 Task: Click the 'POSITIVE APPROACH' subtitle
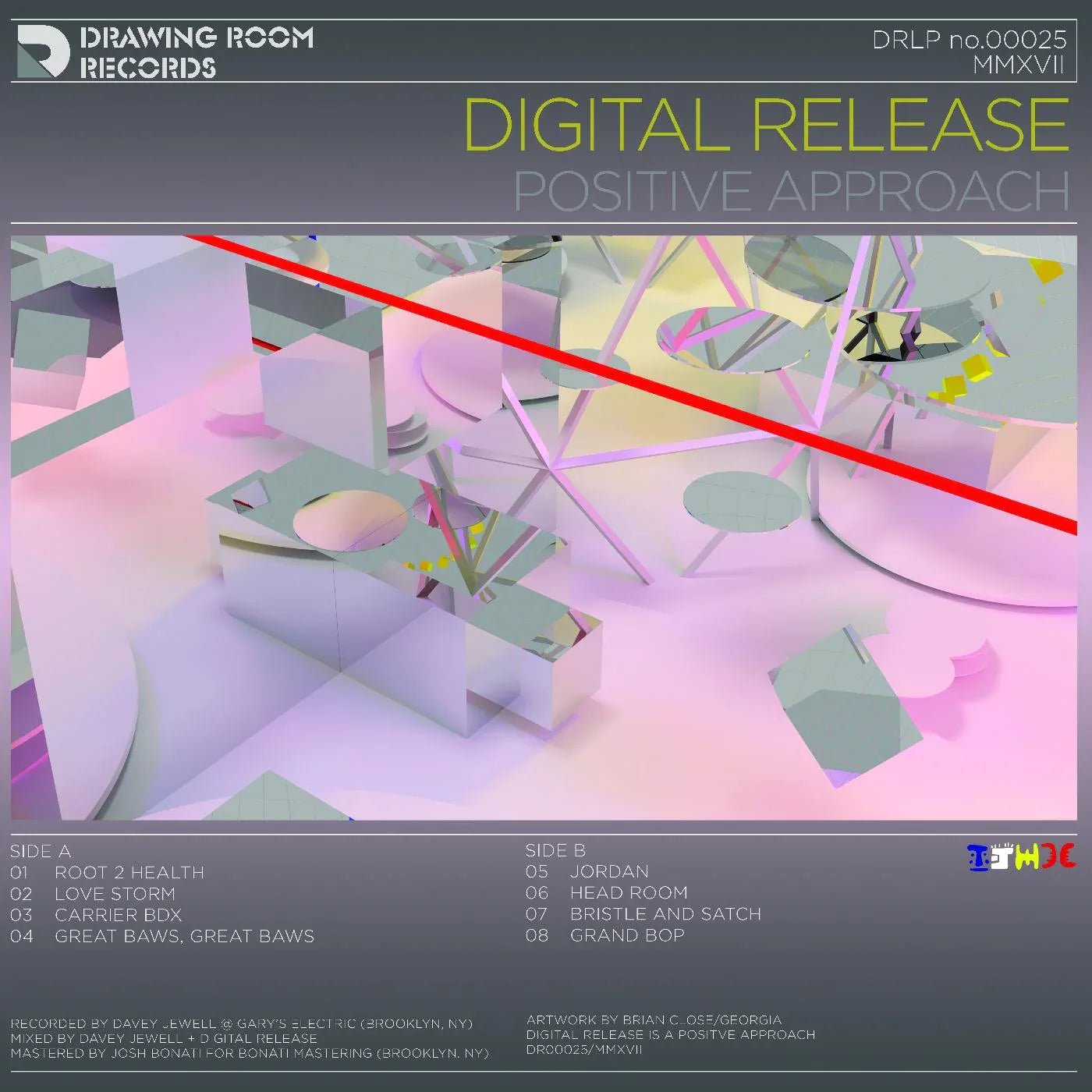tap(791, 191)
